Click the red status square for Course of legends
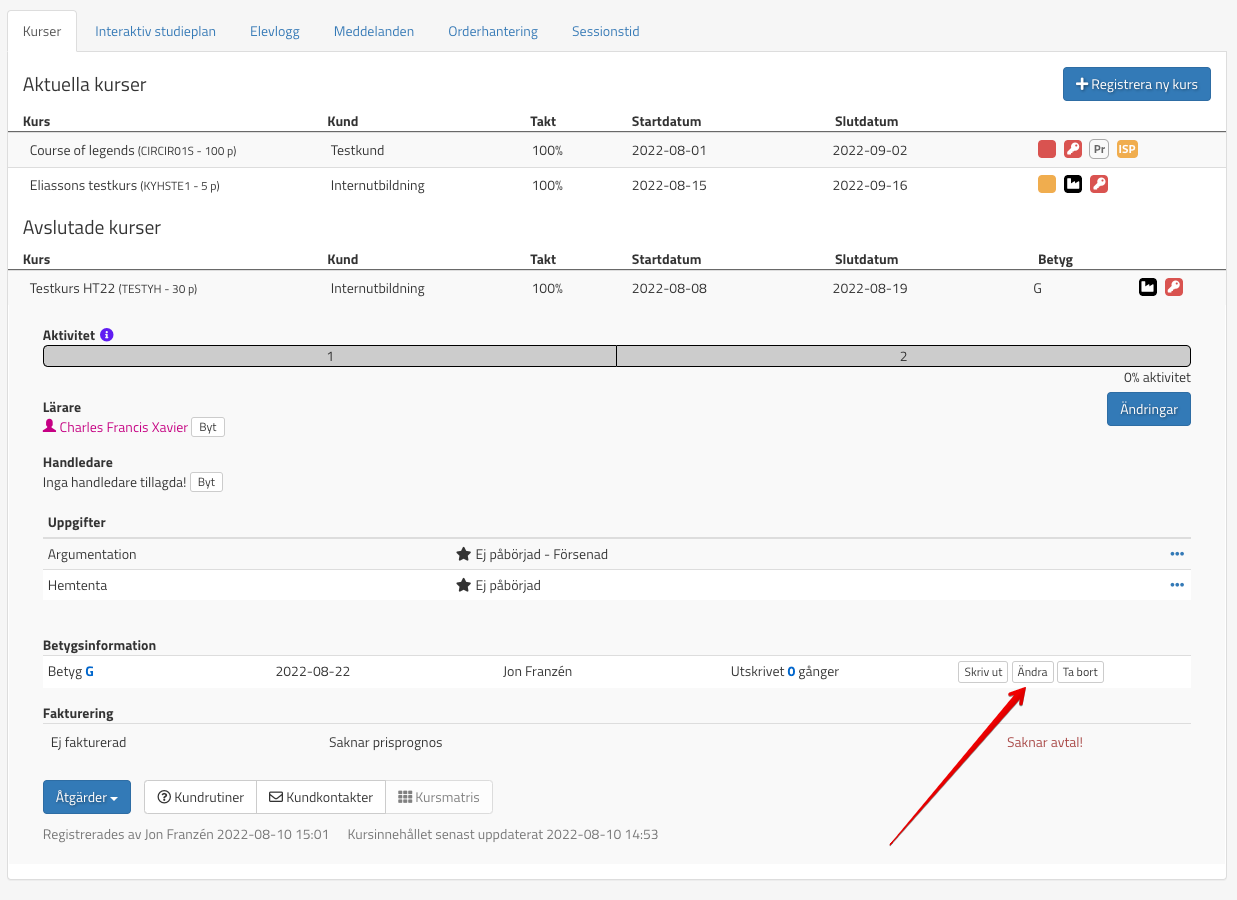Screen dimensions: 1237x900 1047,150
